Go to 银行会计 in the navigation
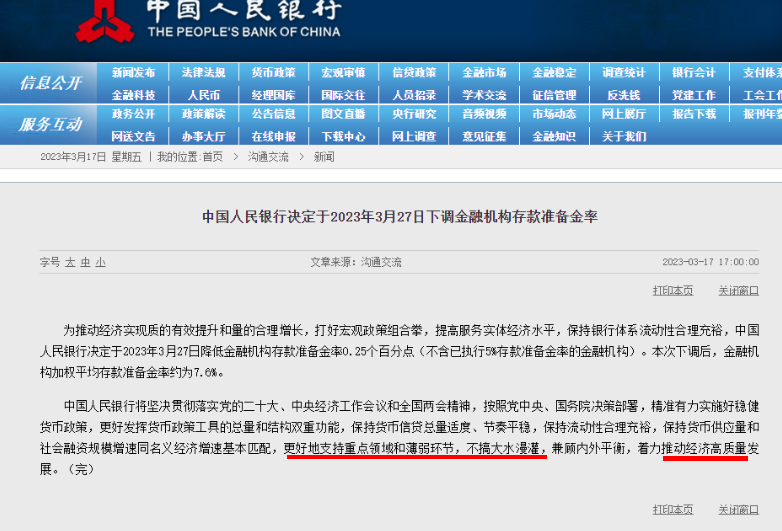This screenshot has height=531, width=782. [x=694, y=73]
